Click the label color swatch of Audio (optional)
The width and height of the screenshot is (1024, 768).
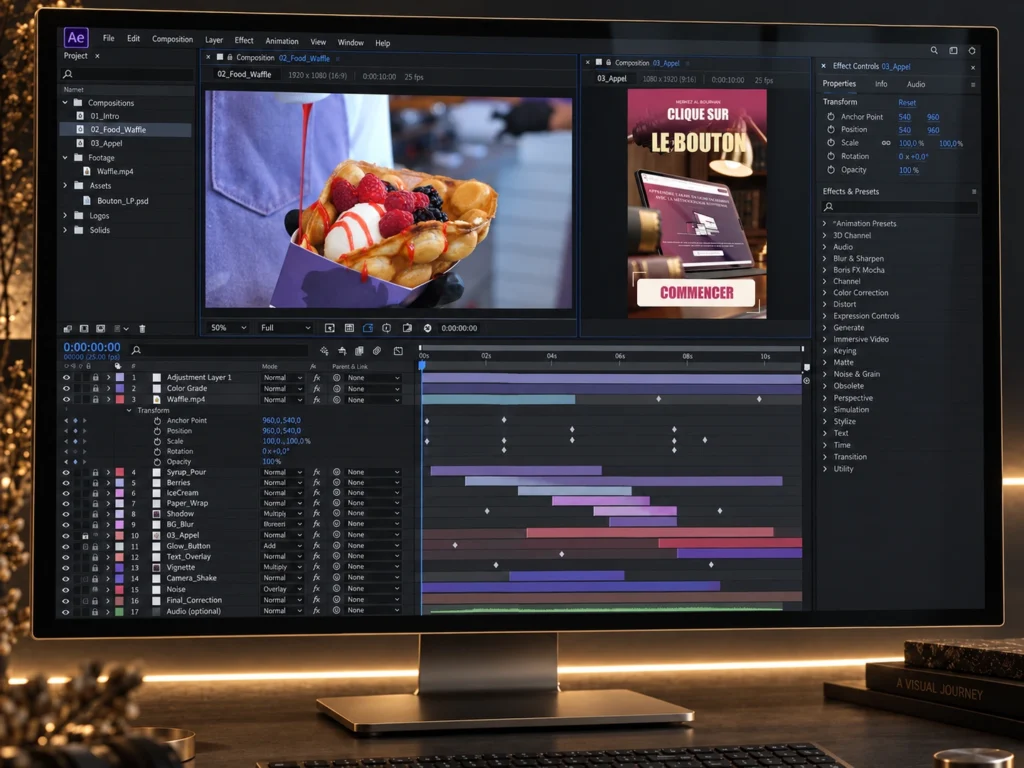120,612
